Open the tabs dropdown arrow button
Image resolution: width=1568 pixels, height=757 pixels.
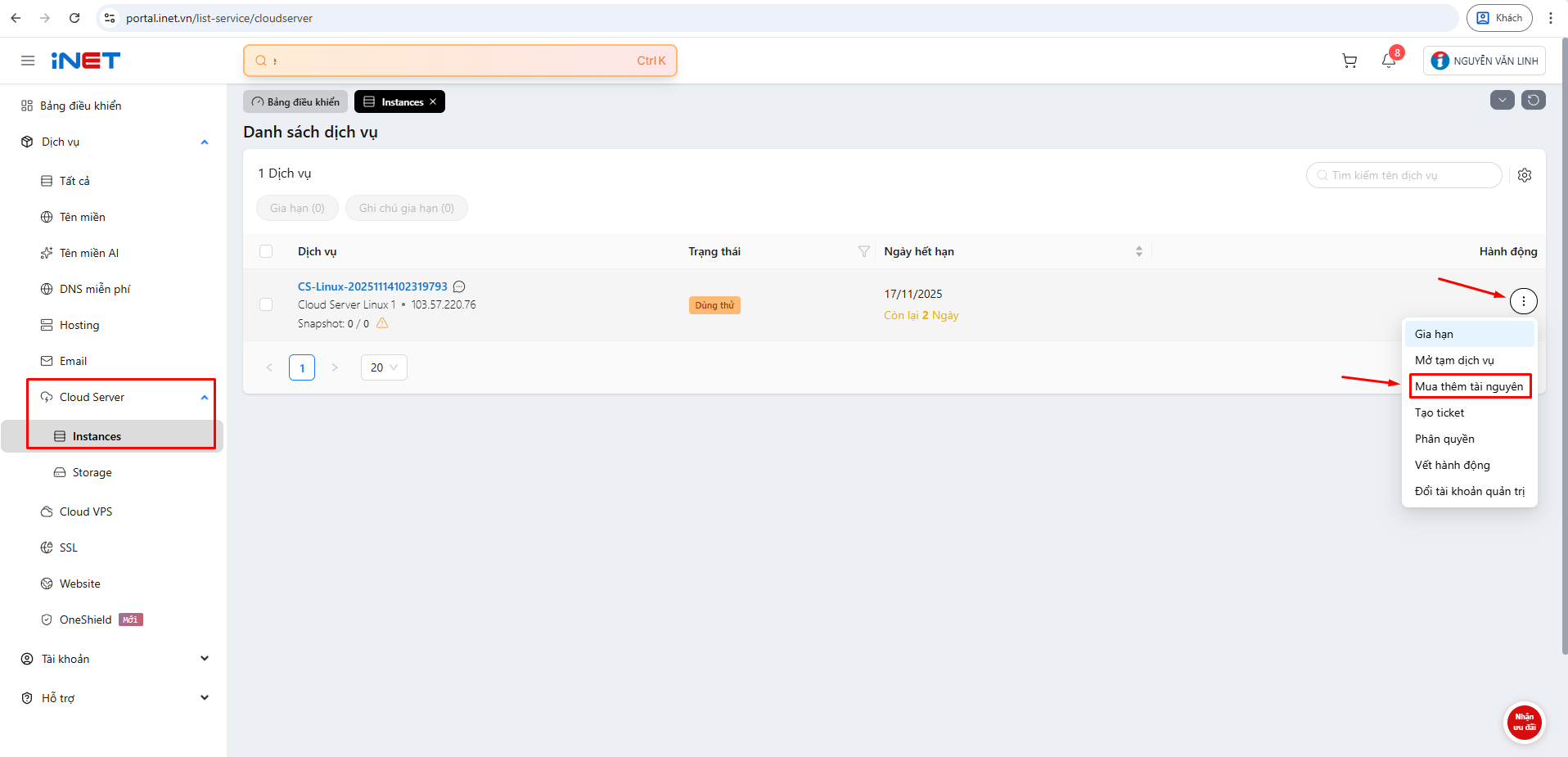tap(1503, 100)
